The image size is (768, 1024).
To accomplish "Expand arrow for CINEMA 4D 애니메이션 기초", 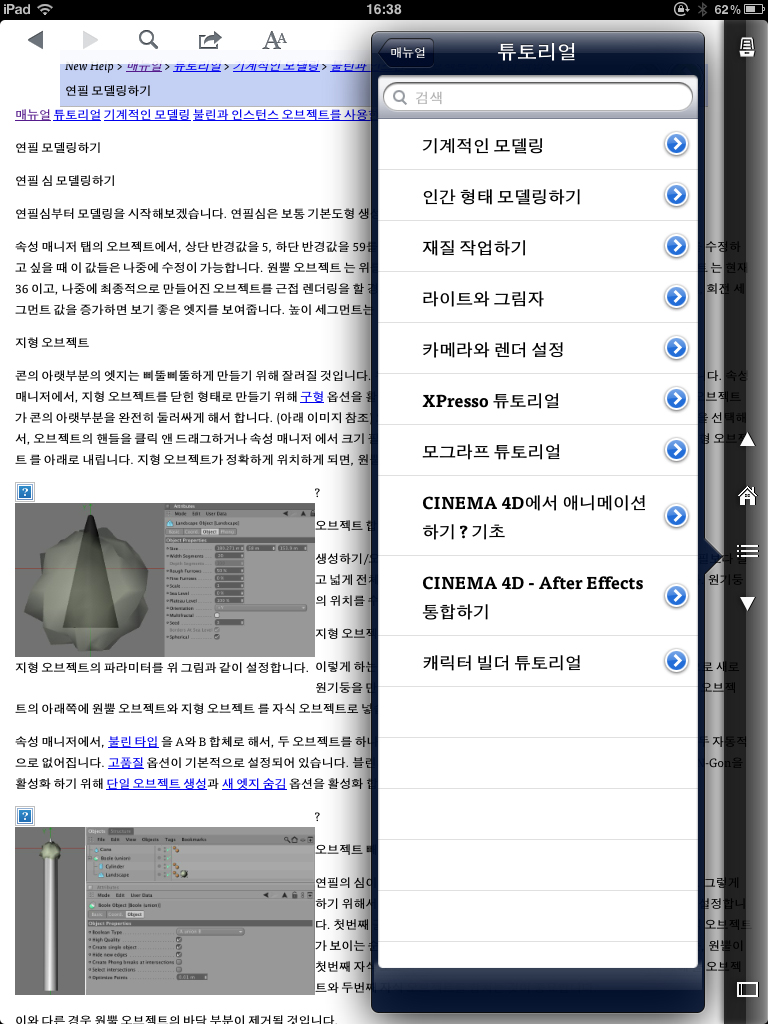I will 676,516.
